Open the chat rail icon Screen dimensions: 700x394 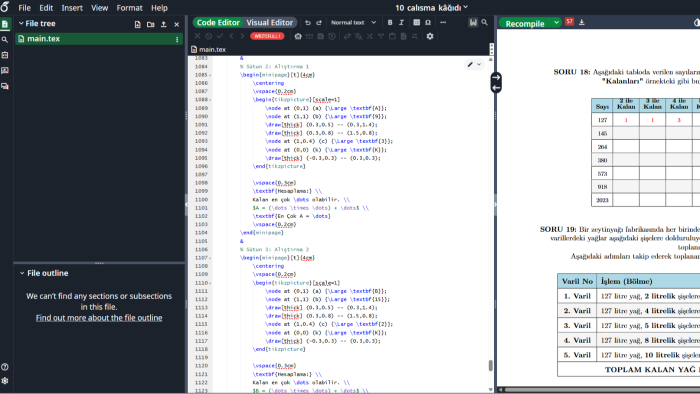pyautogui.click(x=5, y=86)
